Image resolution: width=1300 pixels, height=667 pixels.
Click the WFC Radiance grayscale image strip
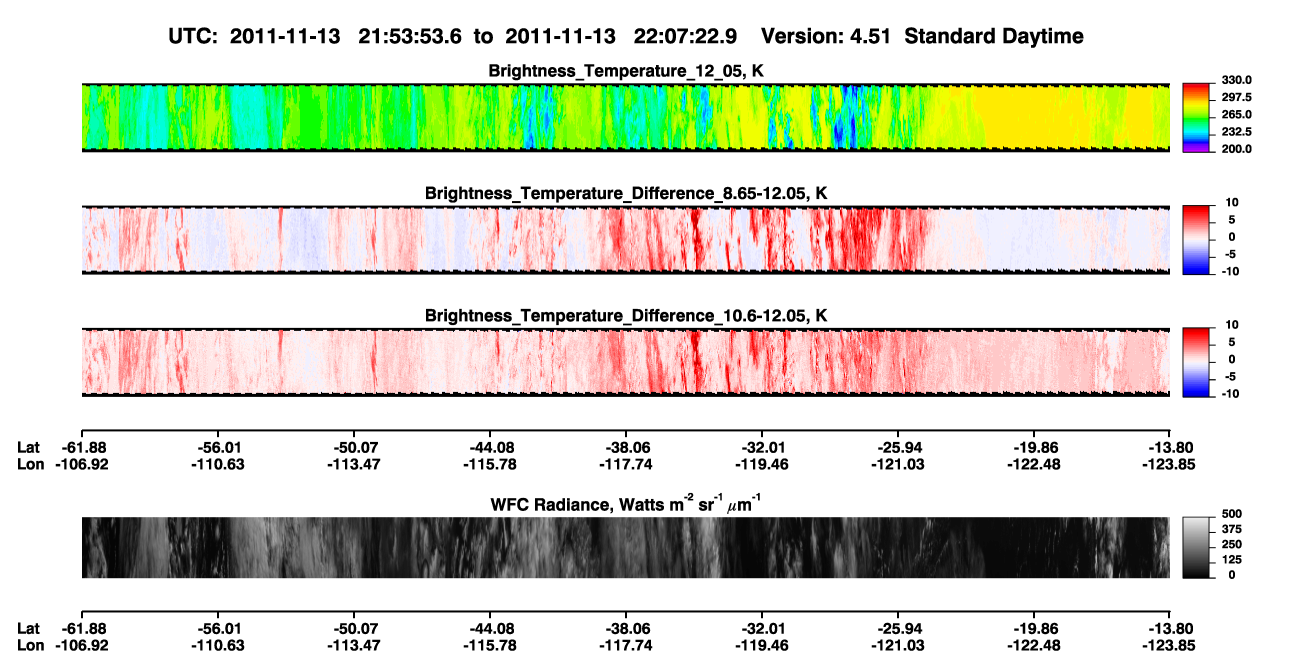(625, 547)
